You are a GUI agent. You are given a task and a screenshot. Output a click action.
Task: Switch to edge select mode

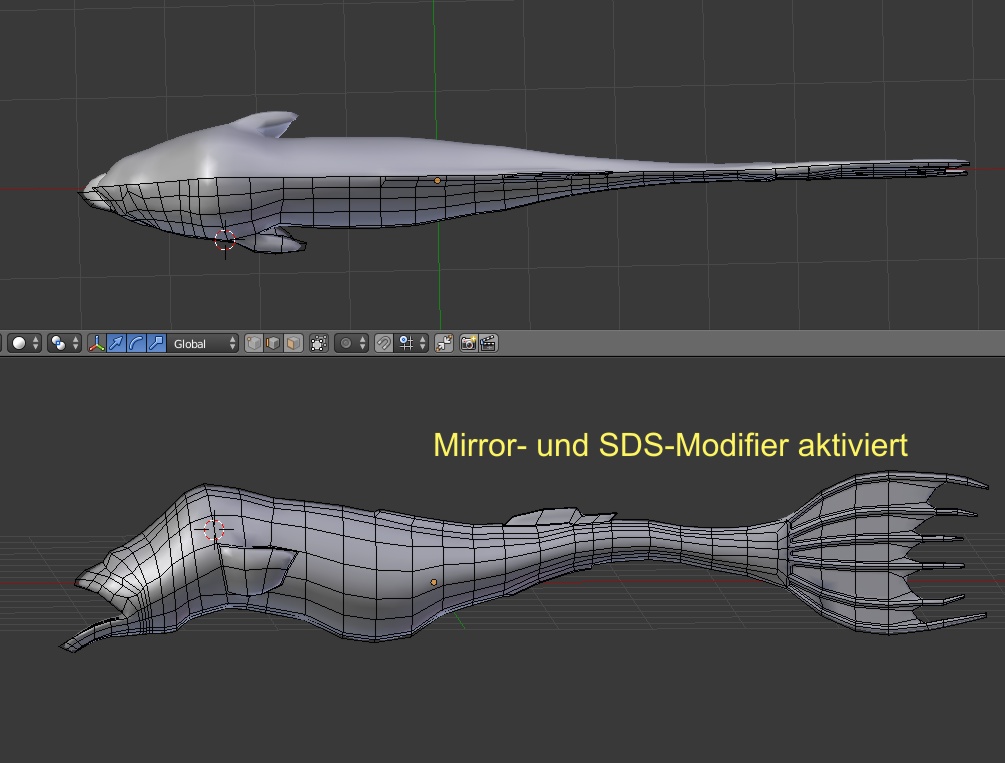[273, 343]
